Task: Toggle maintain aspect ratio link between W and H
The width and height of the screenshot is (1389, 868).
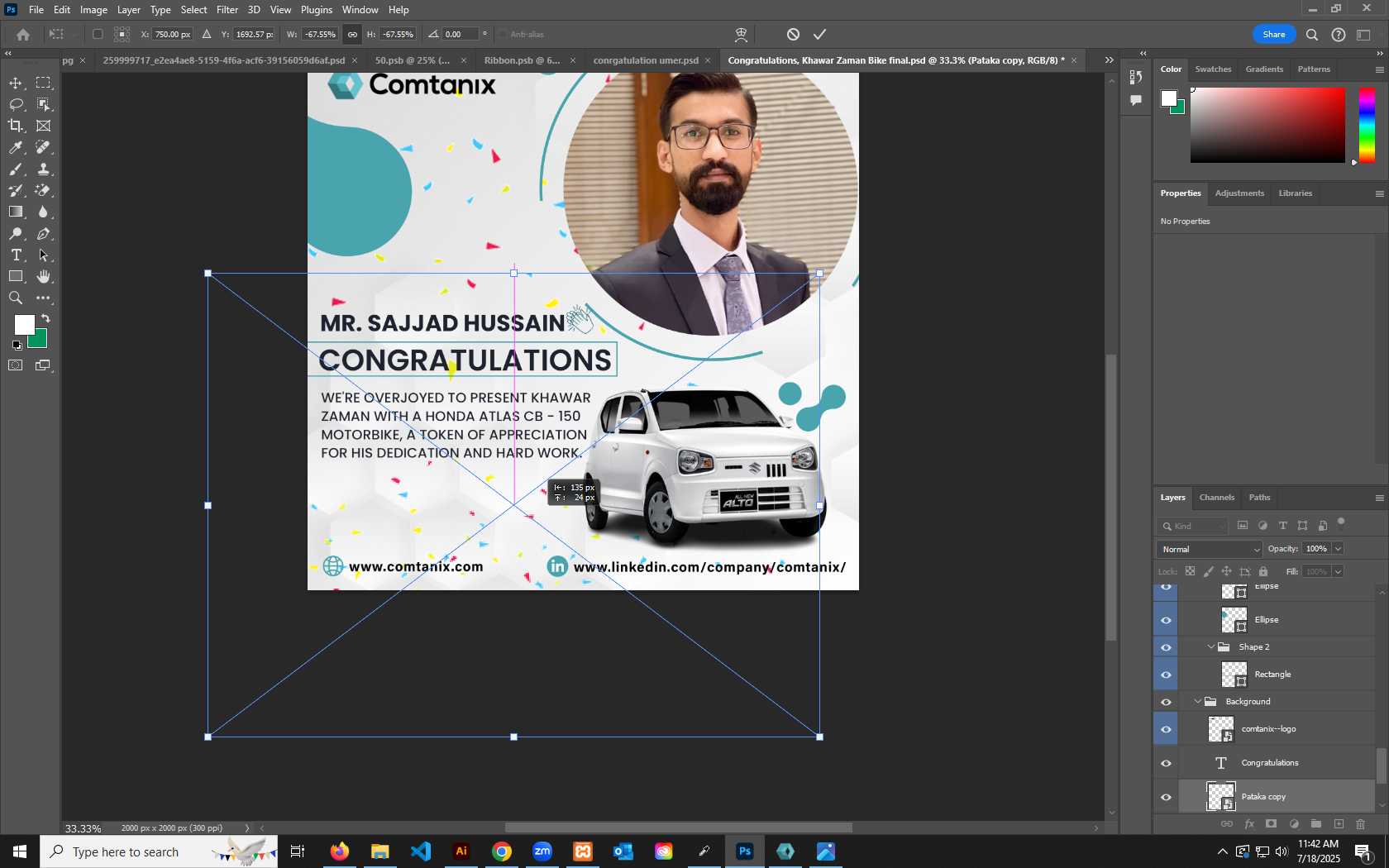Action: pyautogui.click(x=352, y=35)
